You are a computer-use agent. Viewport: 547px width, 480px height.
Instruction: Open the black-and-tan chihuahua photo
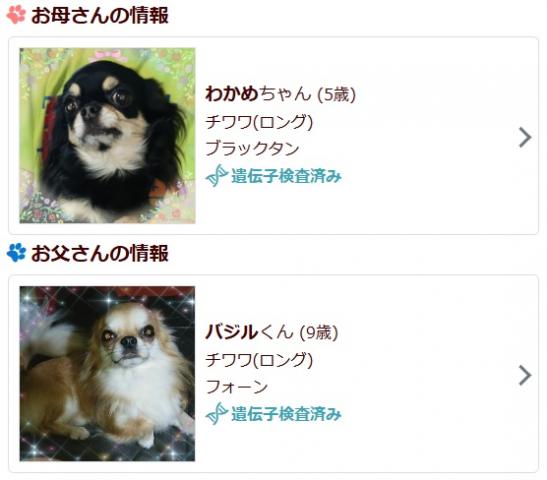pos(107,136)
